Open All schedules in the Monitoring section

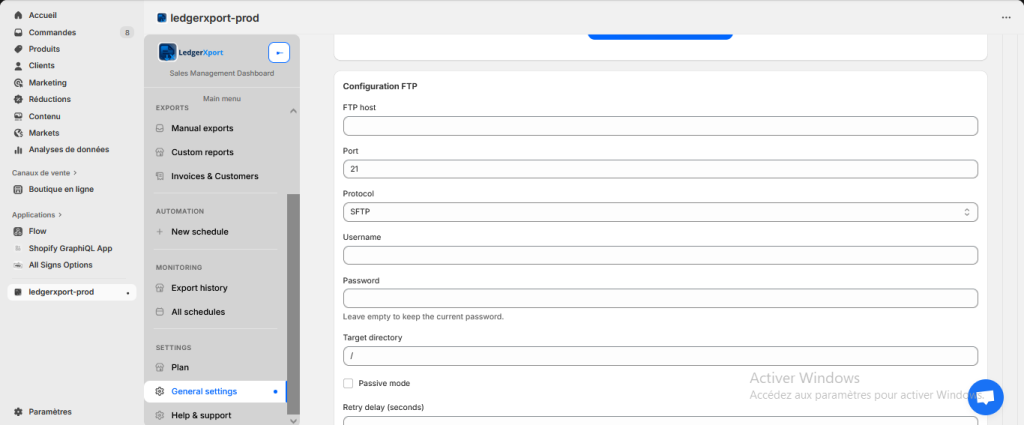click(x=197, y=312)
